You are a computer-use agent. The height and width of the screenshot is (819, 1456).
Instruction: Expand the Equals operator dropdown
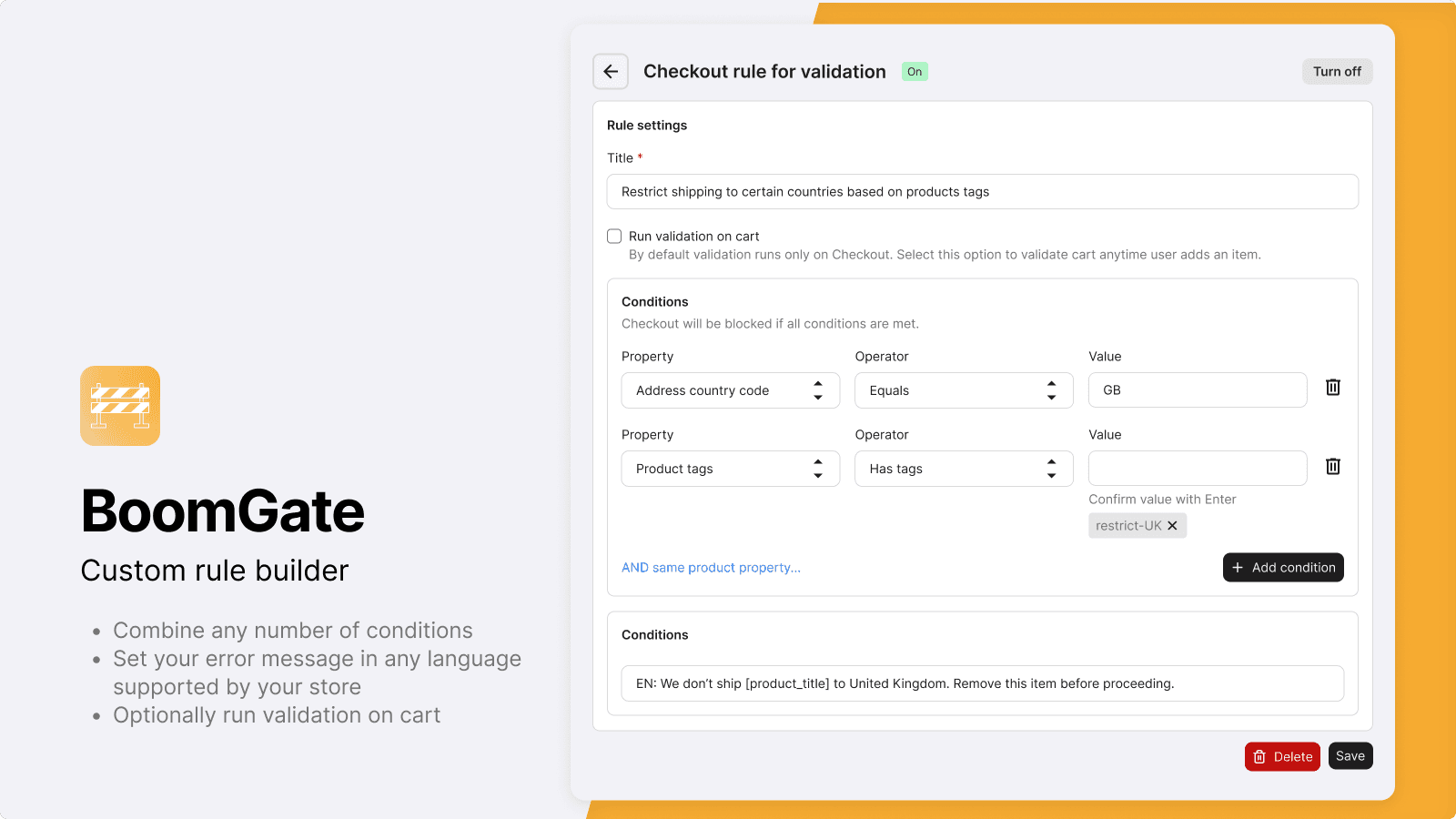[963, 390]
